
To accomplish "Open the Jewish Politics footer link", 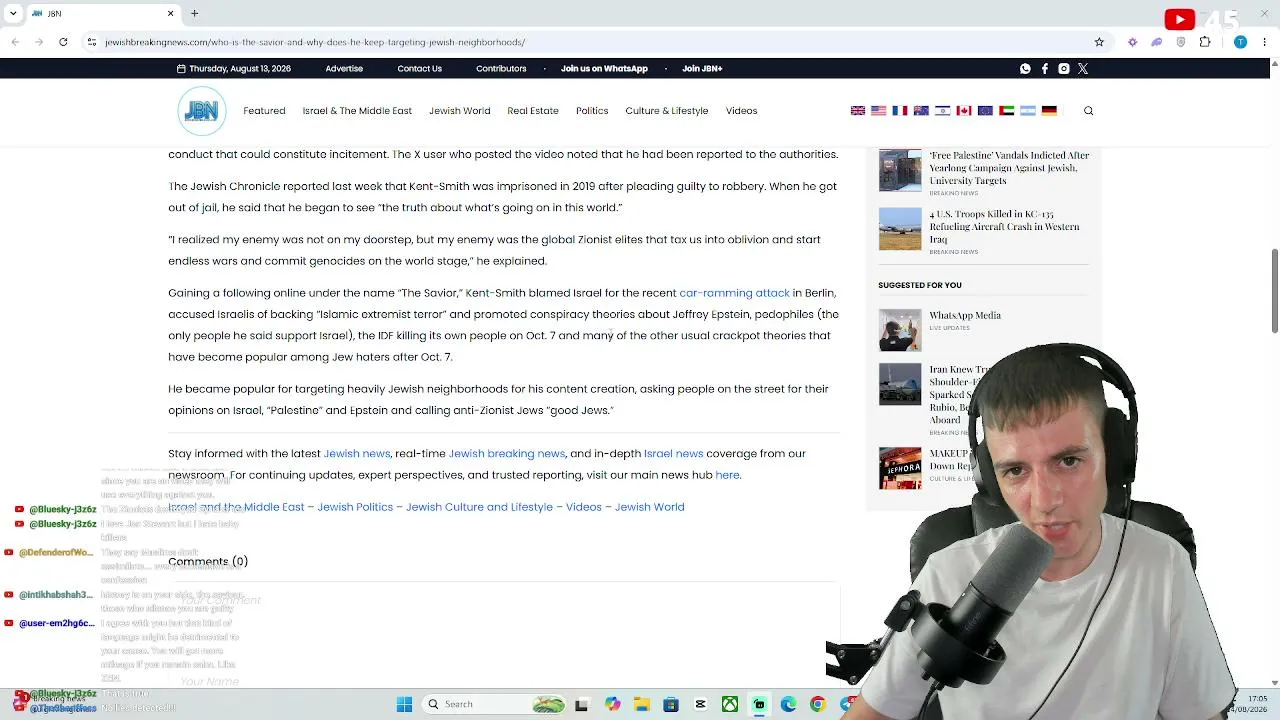I will pos(355,507).
